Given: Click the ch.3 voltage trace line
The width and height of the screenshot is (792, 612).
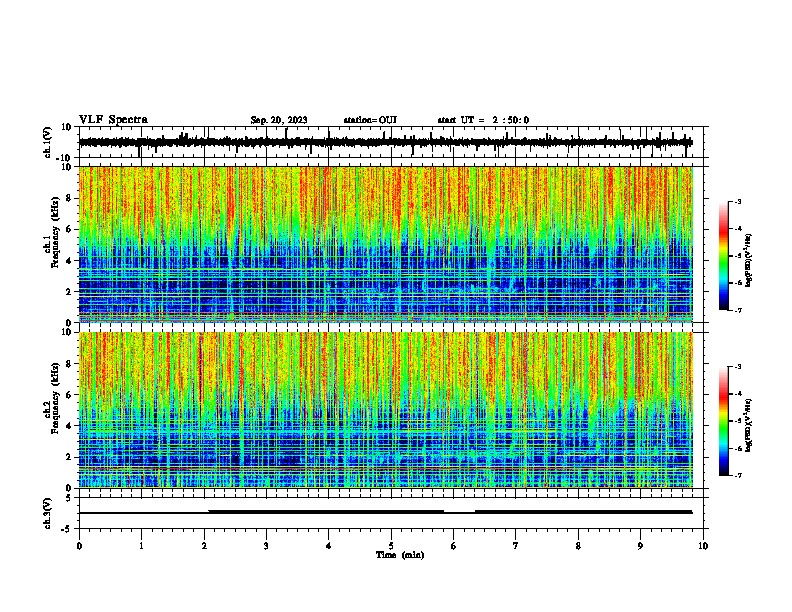Looking at the screenshot, I should click(386, 512).
